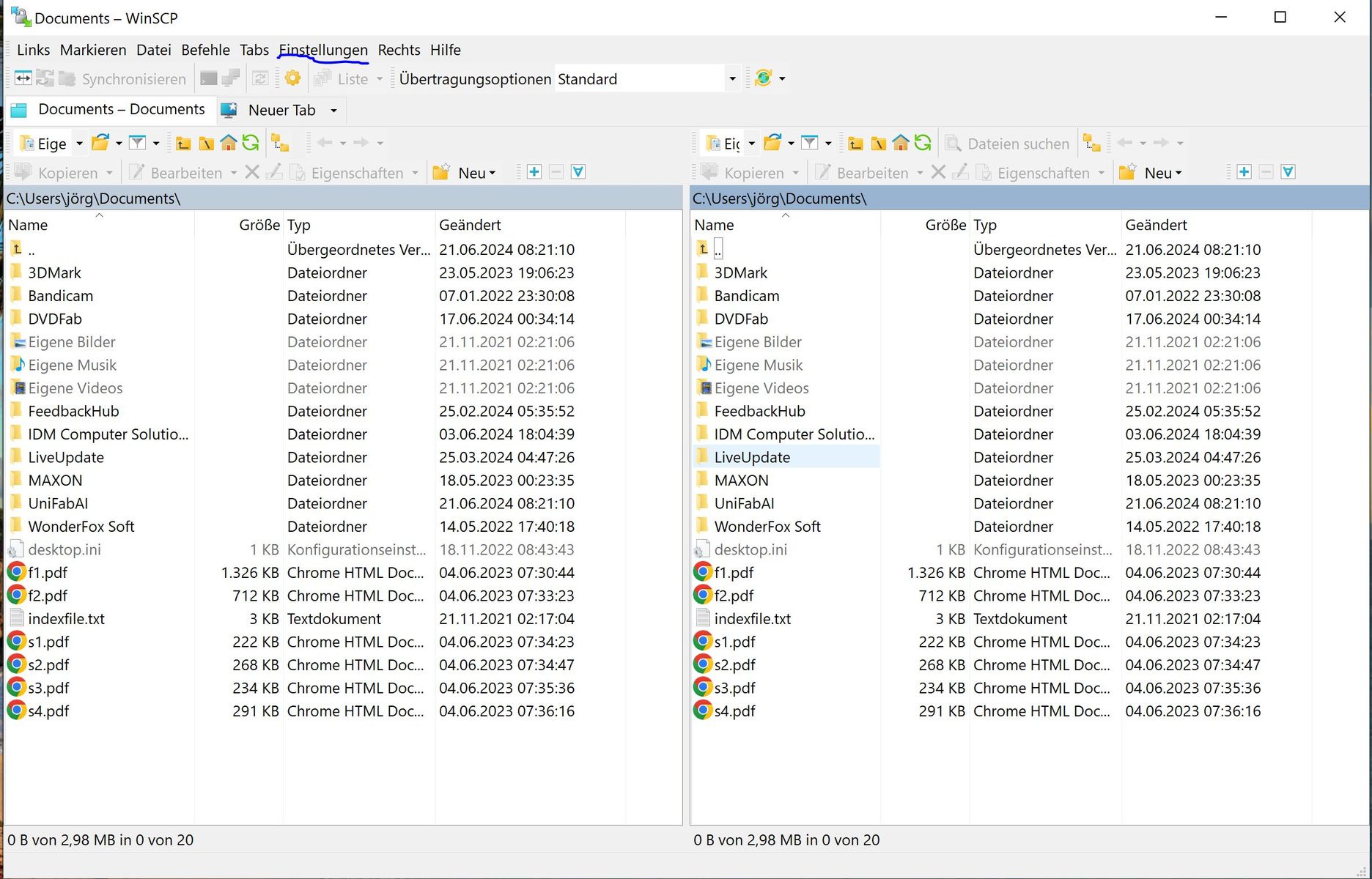Click the compare directories icon in main toolbar
Viewport: 1372px width, 879px height.
[23, 78]
